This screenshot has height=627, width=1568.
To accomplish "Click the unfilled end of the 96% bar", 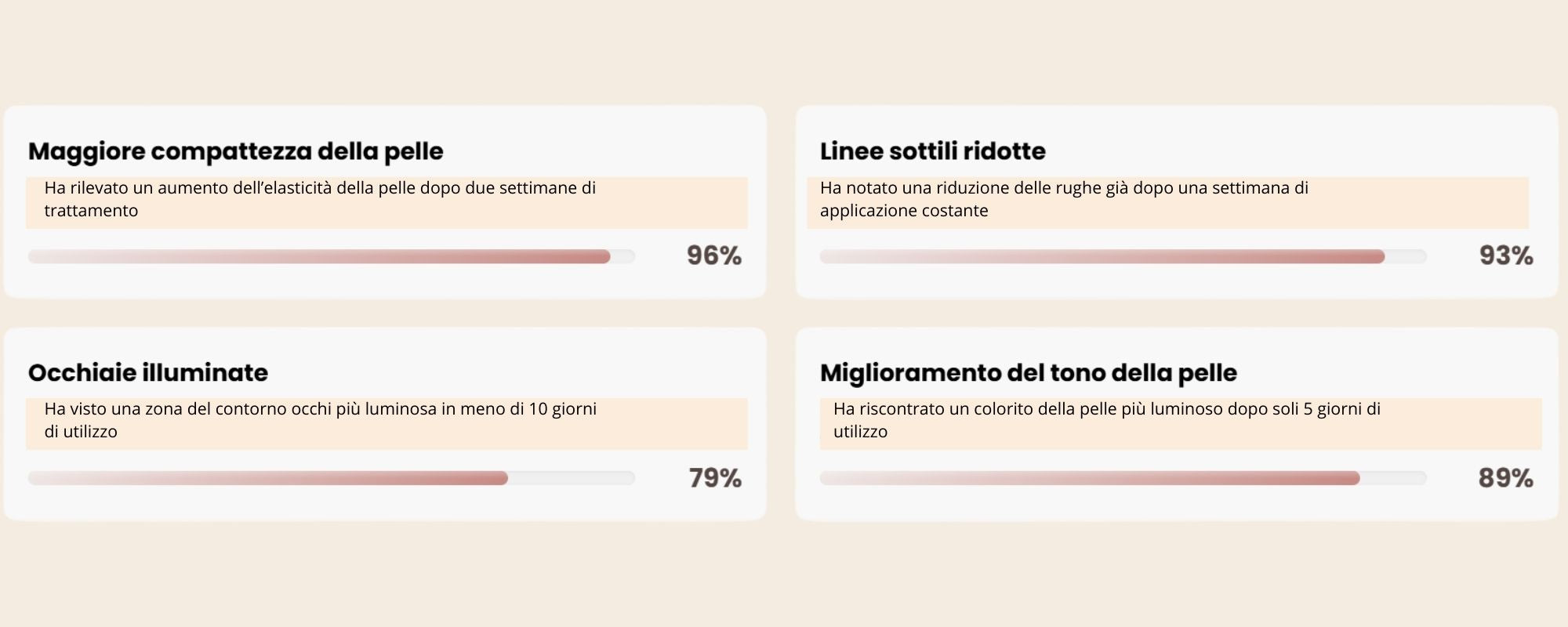I will [622, 256].
